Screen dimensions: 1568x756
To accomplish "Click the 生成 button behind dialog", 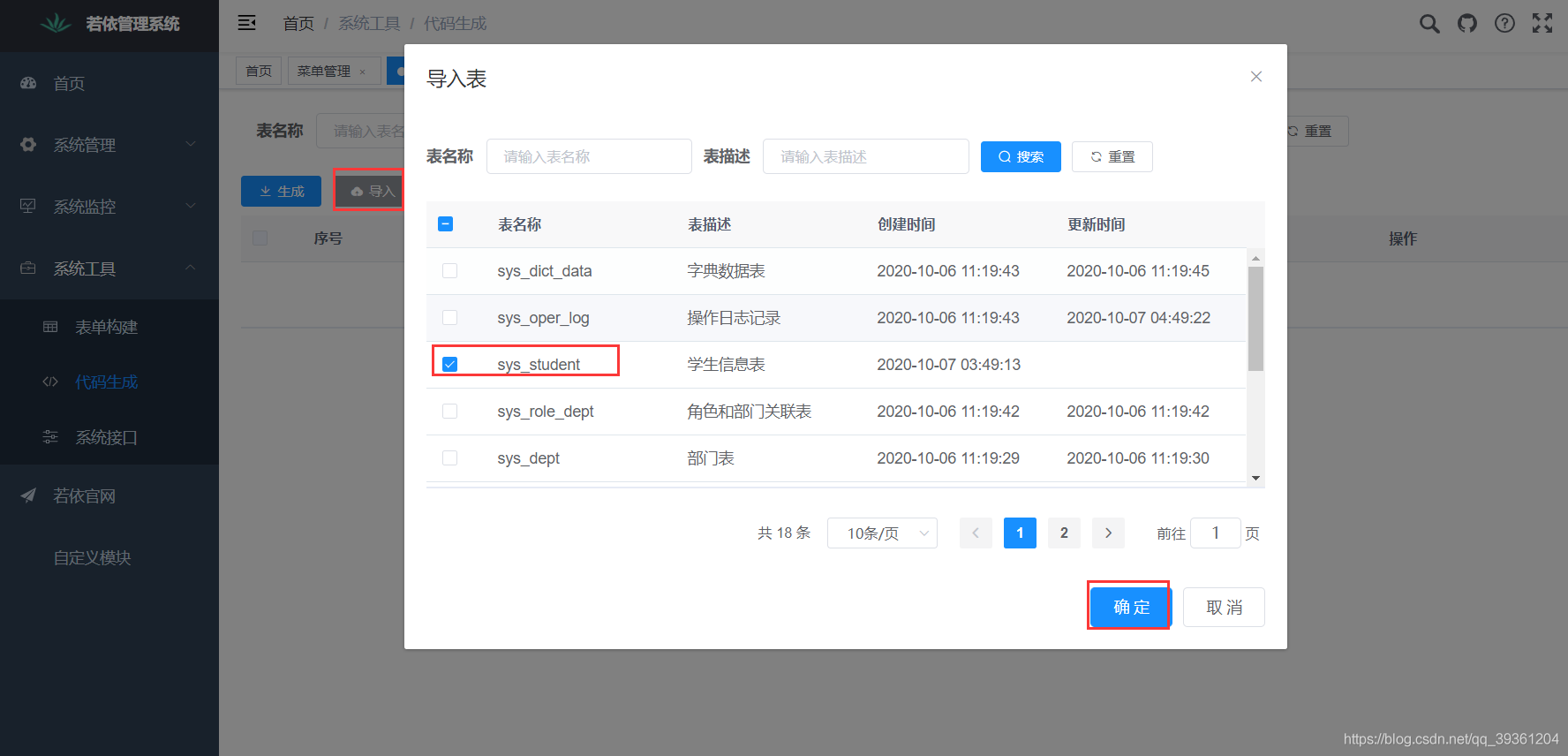I will click(x=281, y=191).
